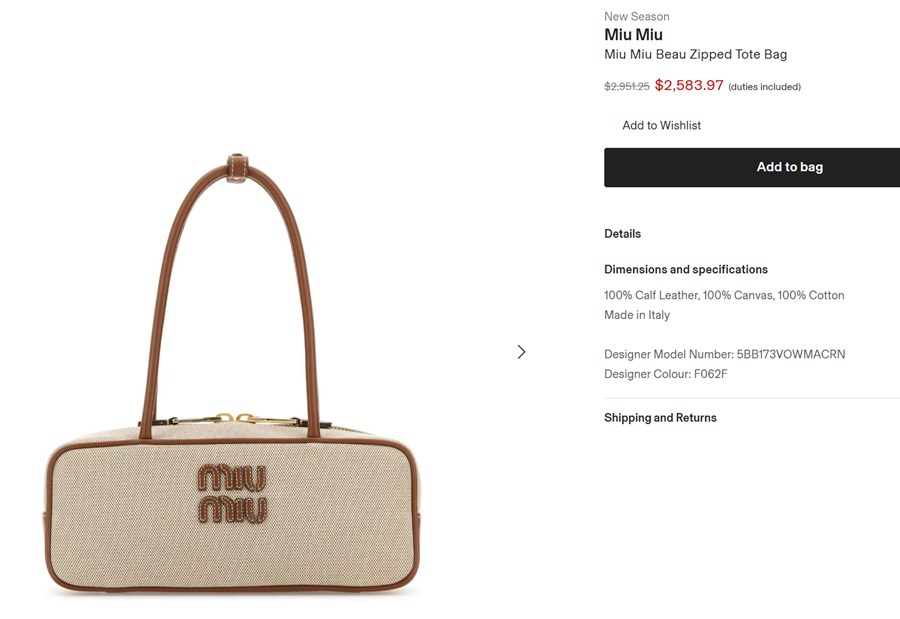Click the Calf Leather composition text
The image size is (900, 619).
[x=650, y=295]
